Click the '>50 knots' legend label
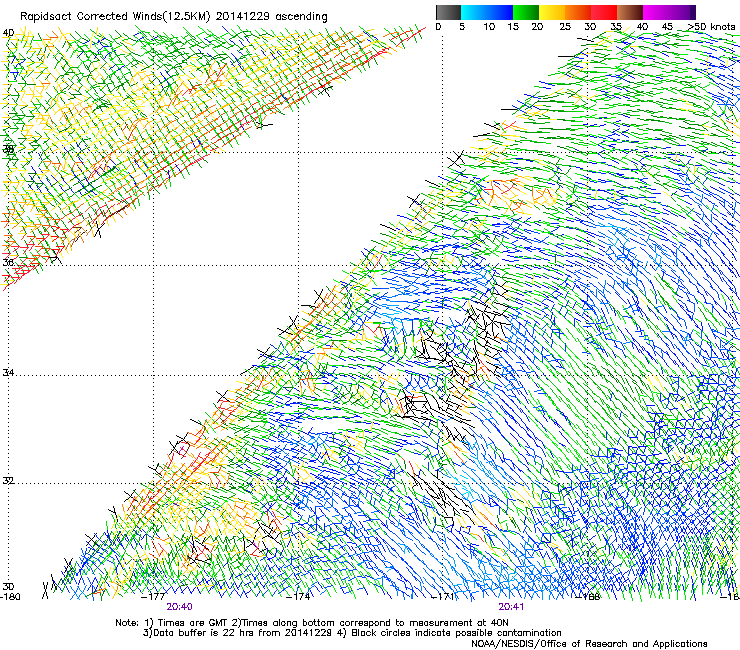Screen dimensions: 740x650 pos(711,26)
